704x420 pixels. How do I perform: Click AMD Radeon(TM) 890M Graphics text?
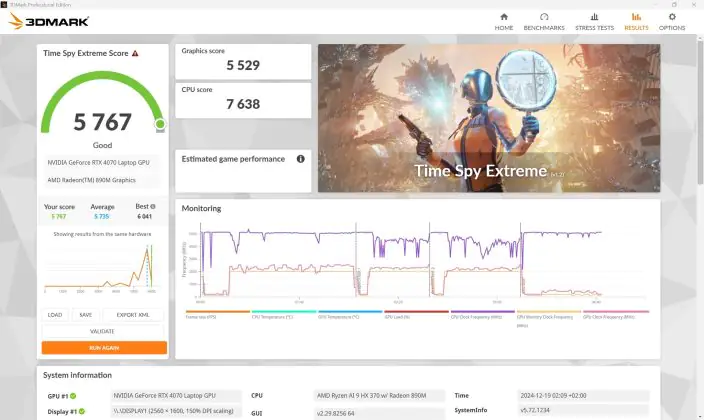click(x=92, y=180)
